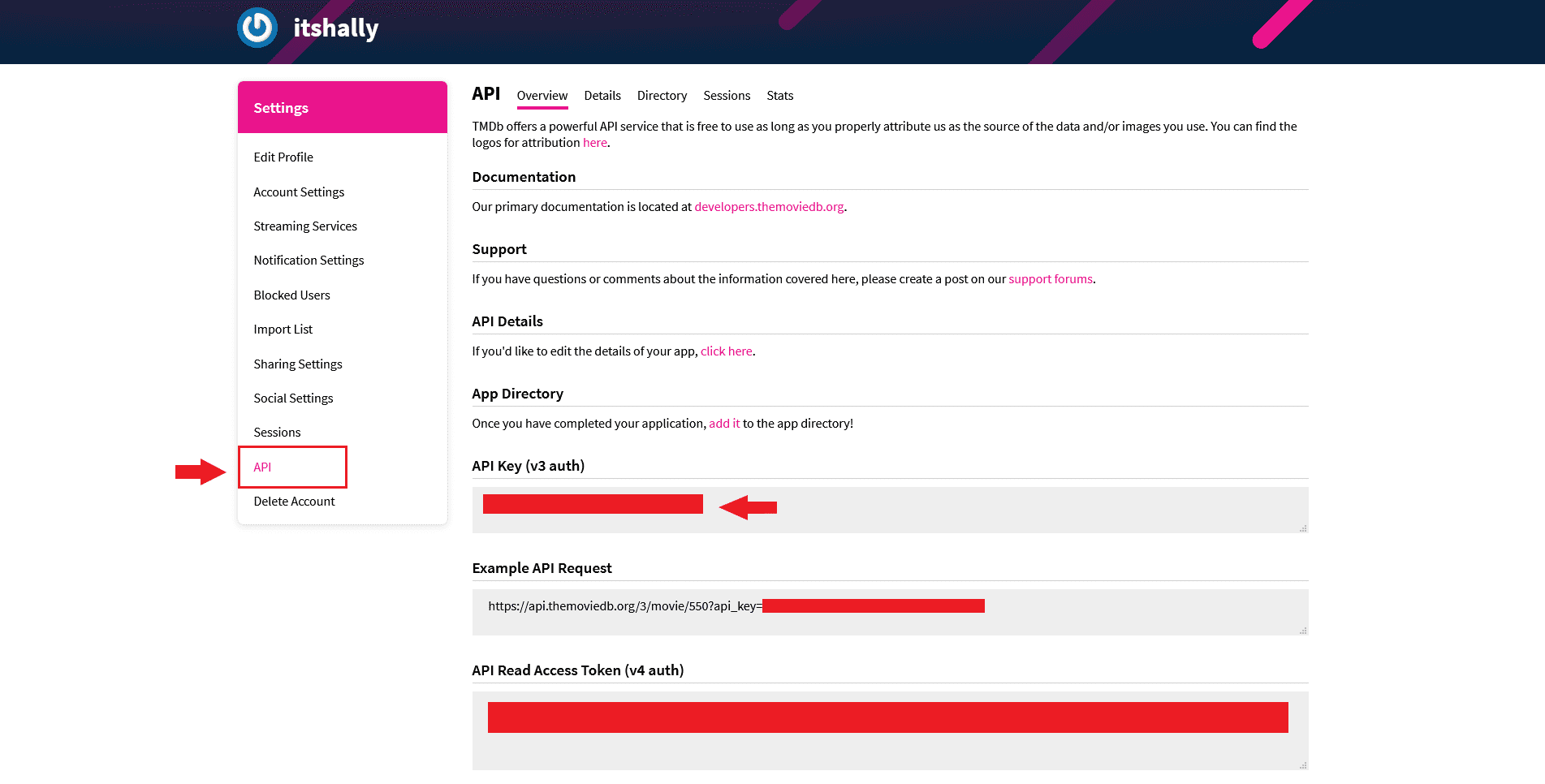Screen dimensions: 1545x784
Task: Open Sharing Settings
Action: click(297, 364)
